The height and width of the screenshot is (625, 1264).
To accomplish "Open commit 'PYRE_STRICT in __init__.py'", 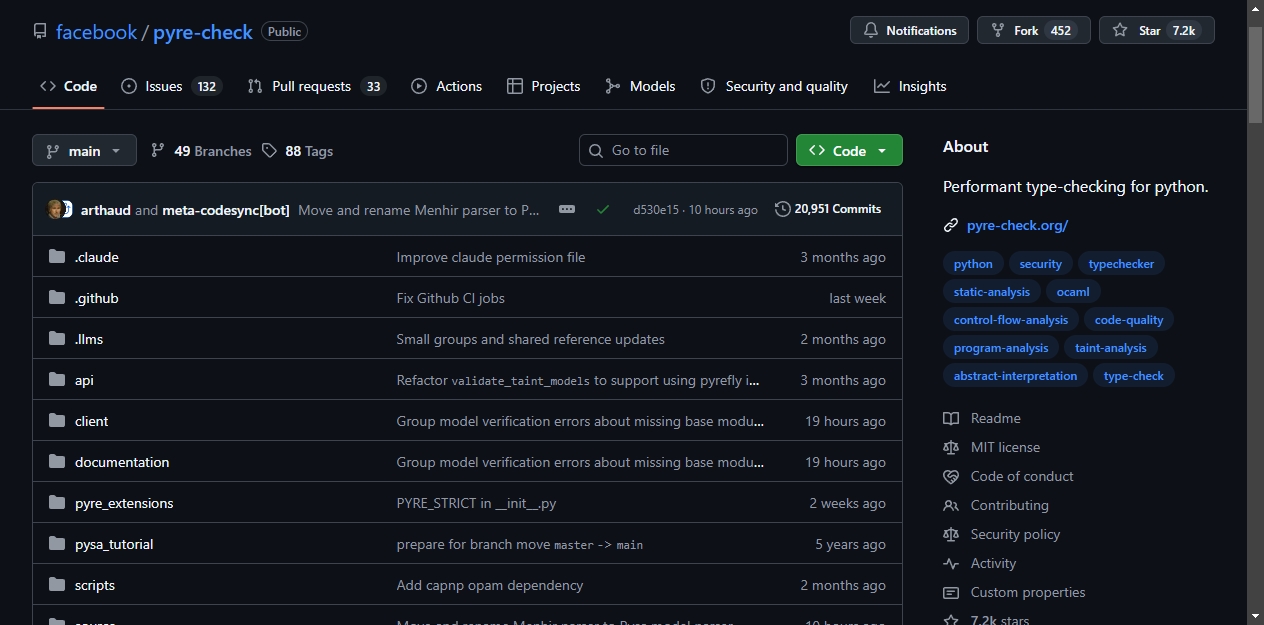I will point(476,503).
